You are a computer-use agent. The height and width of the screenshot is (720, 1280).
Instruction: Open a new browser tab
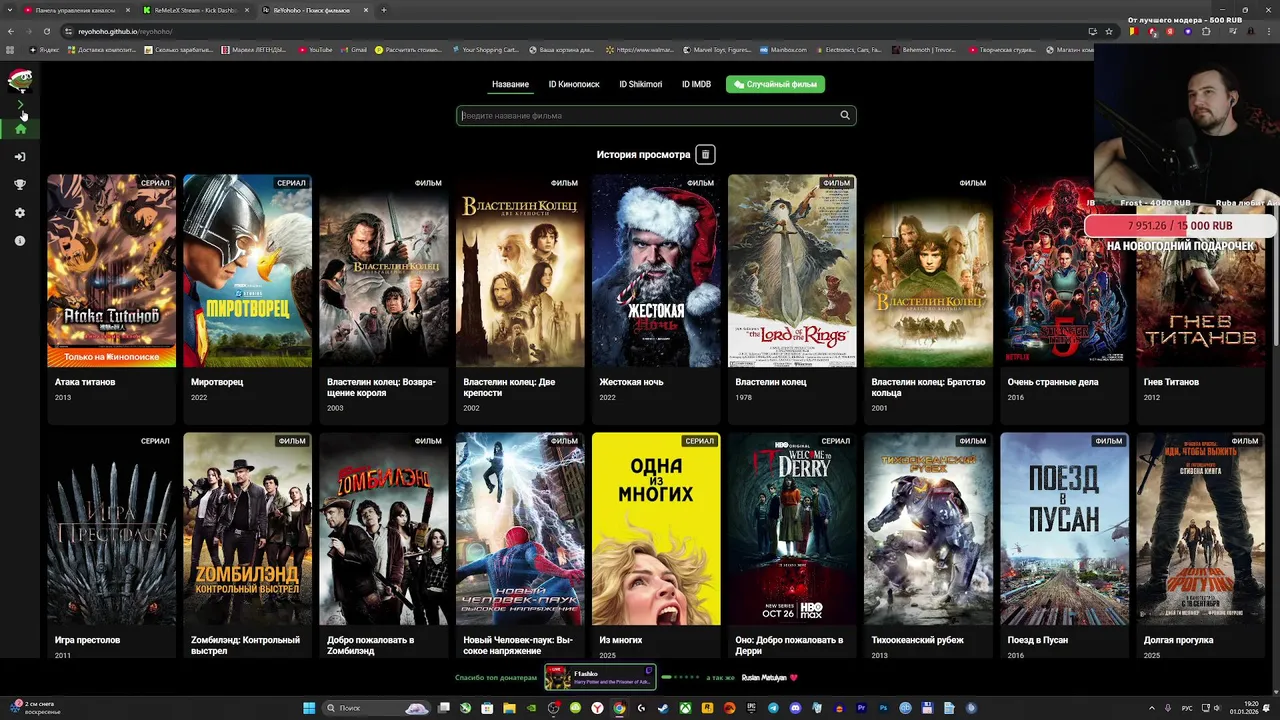(x=383, y=10)
